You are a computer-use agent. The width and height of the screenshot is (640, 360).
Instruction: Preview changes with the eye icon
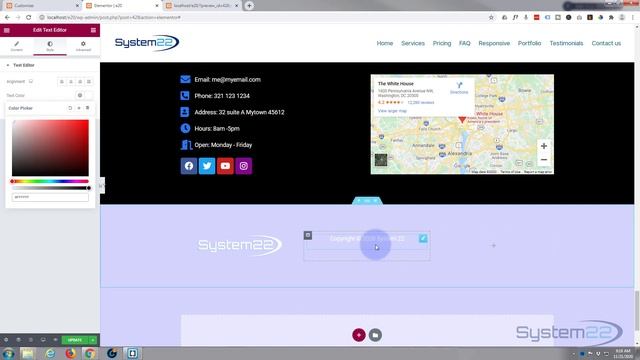tap(55, 340)
